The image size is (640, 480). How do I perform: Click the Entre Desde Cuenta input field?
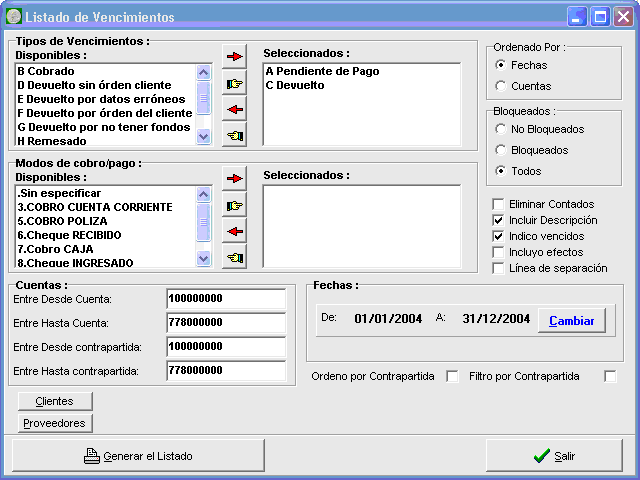pyautogui.click(x=226, y=299)
